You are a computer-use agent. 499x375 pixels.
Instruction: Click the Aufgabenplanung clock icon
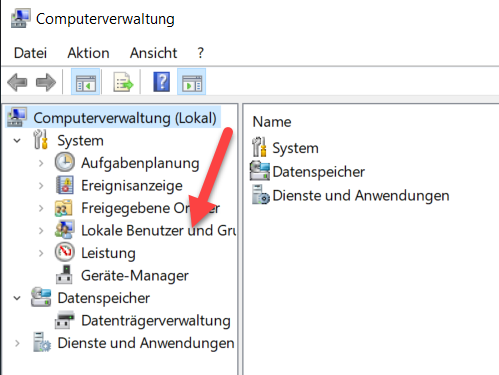click(65, 163)
